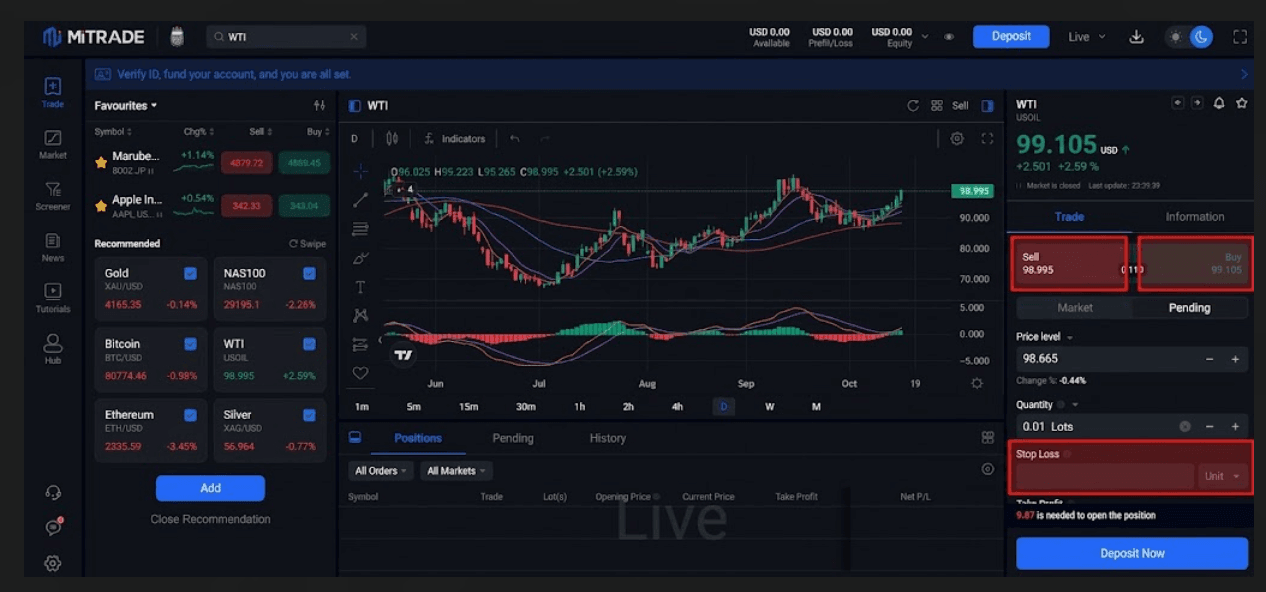Switch to the Information tab
This screenshot has width=1266, height=592.
(x=1194, y=217)
